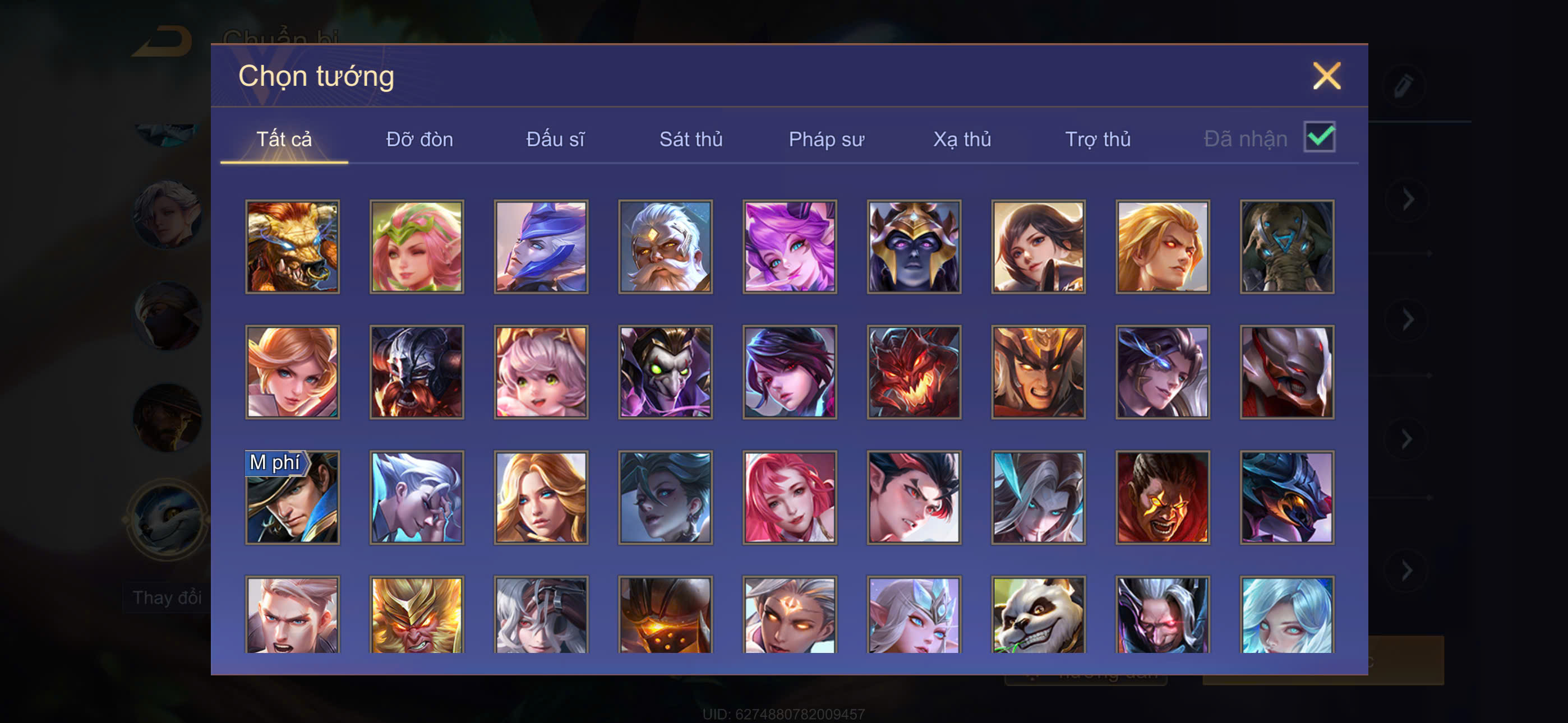Toggle the 'Đã nhận' checkbox

click(1319, 136)
